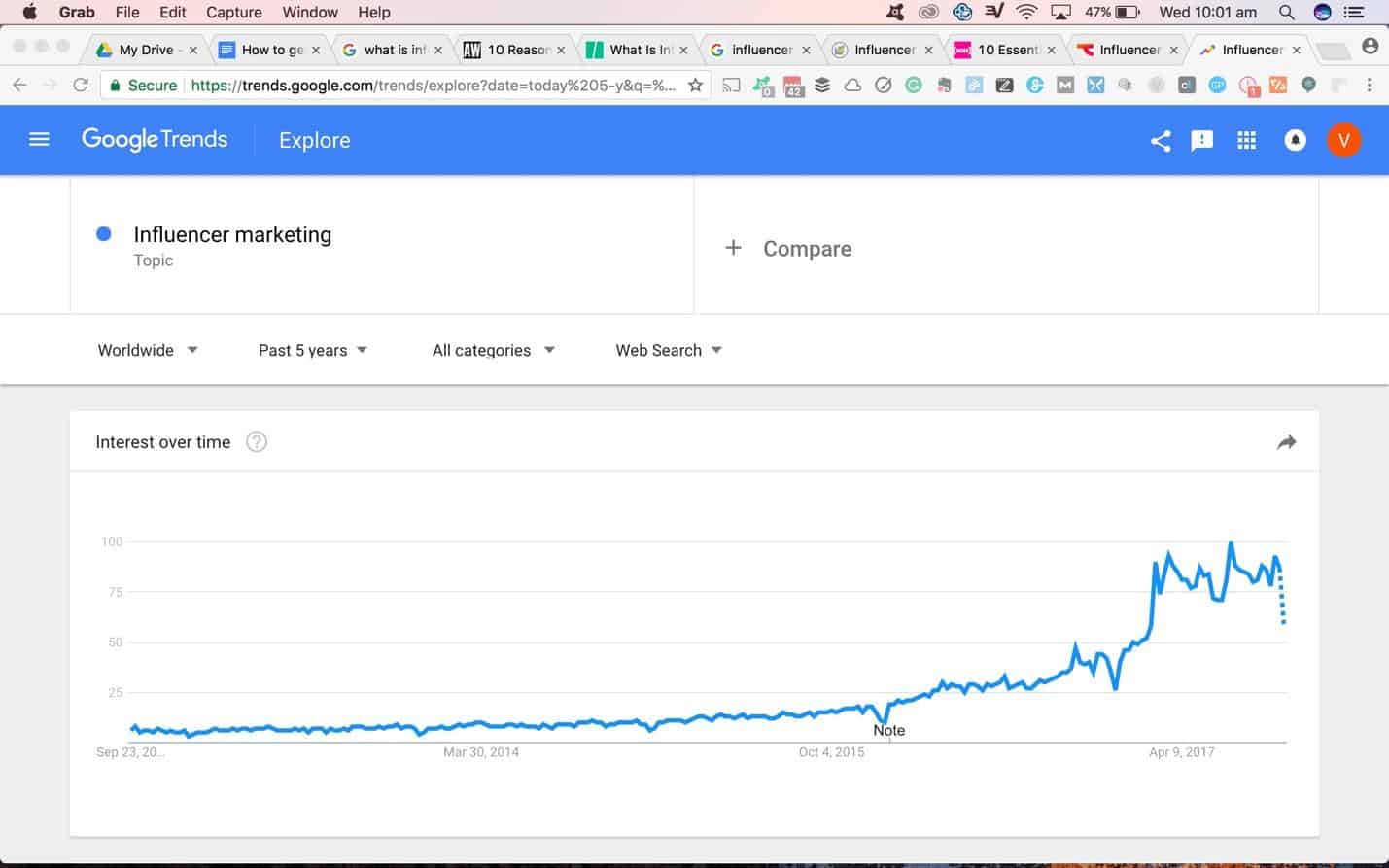Open the Worldwide region dropdown
This screenshot has width=1389, height=868.
pyautogui.click(x=148, y=350)
